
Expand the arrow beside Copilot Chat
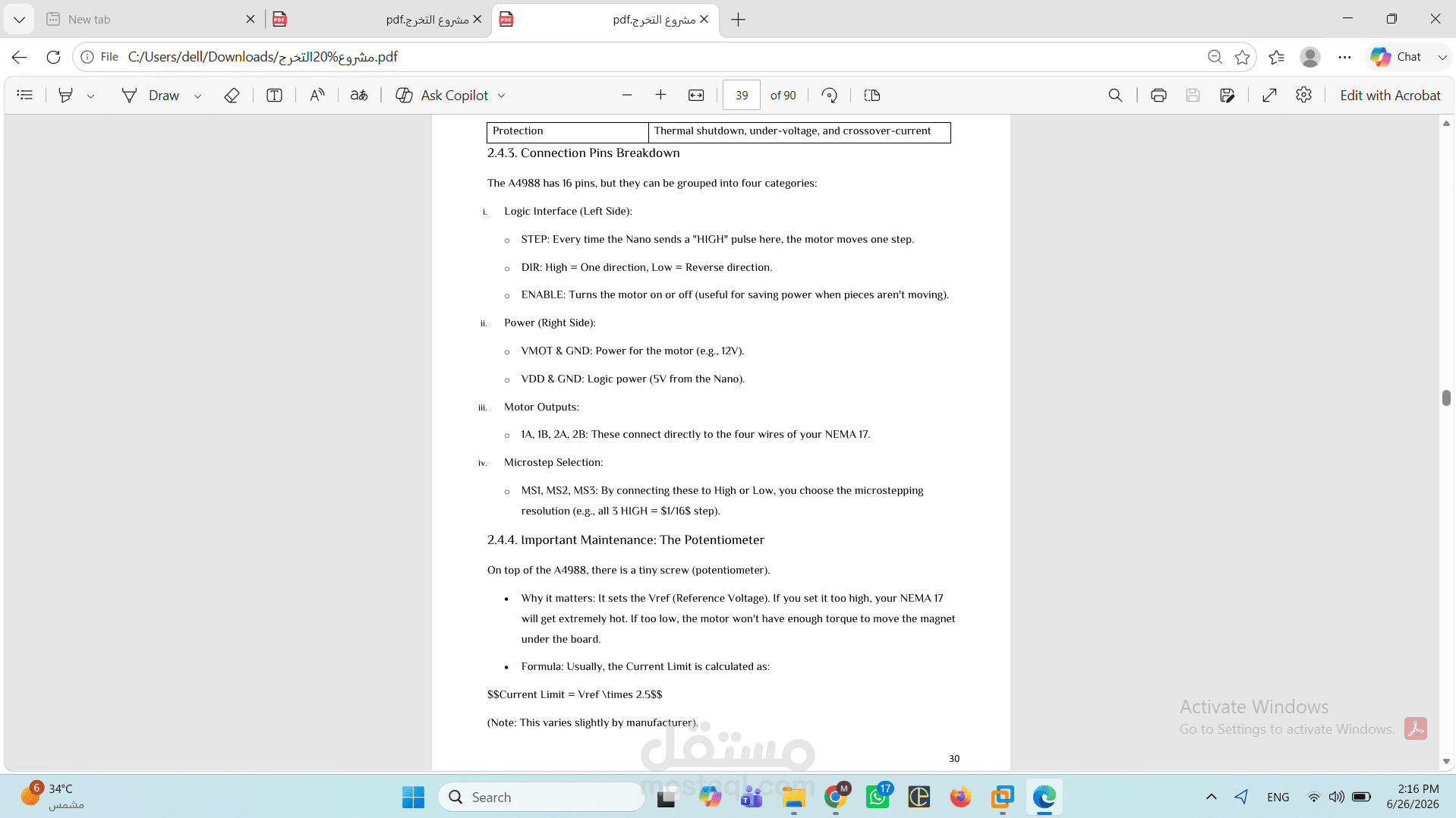[1442, 57]
